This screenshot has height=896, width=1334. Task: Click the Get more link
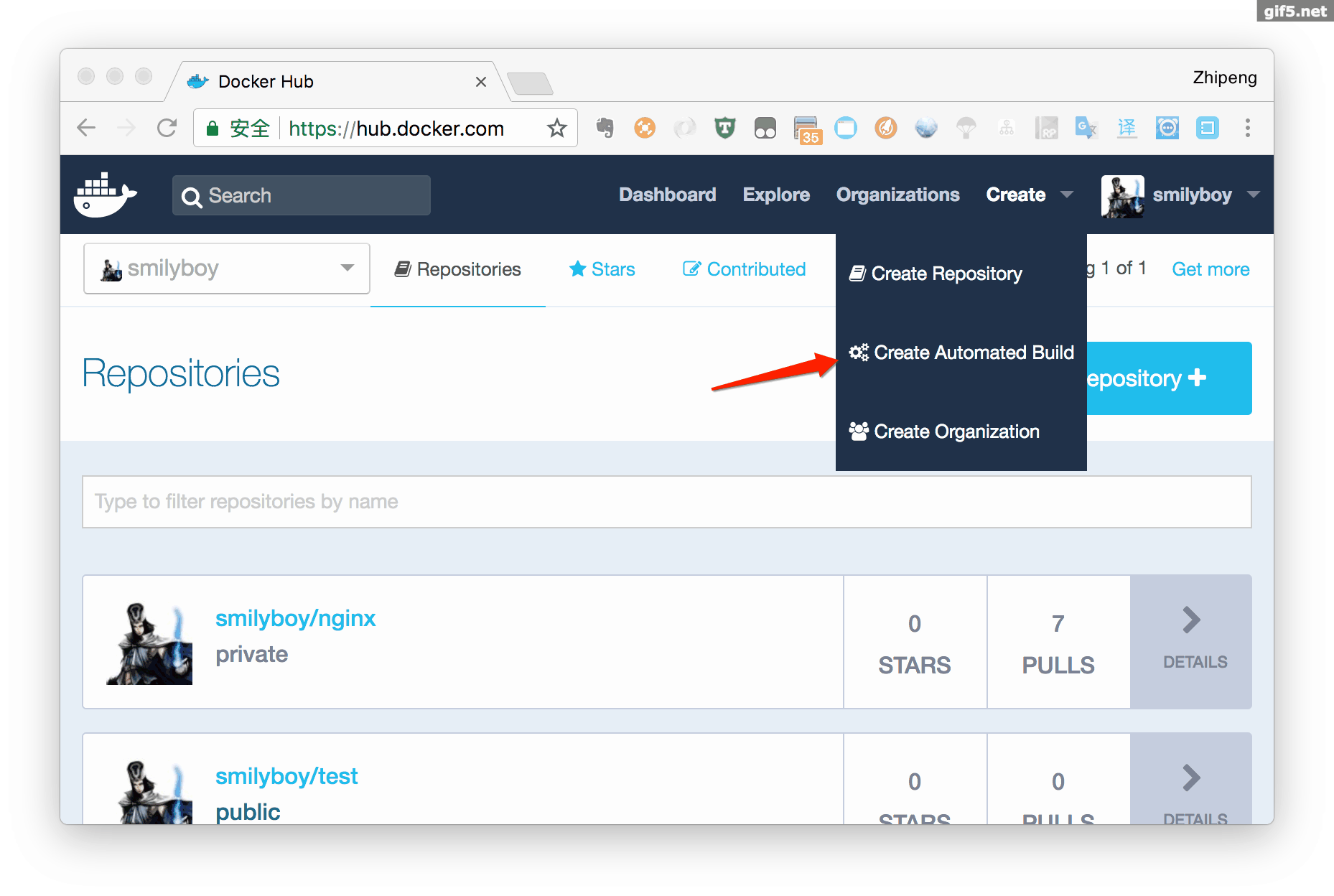coord(1211,269)
